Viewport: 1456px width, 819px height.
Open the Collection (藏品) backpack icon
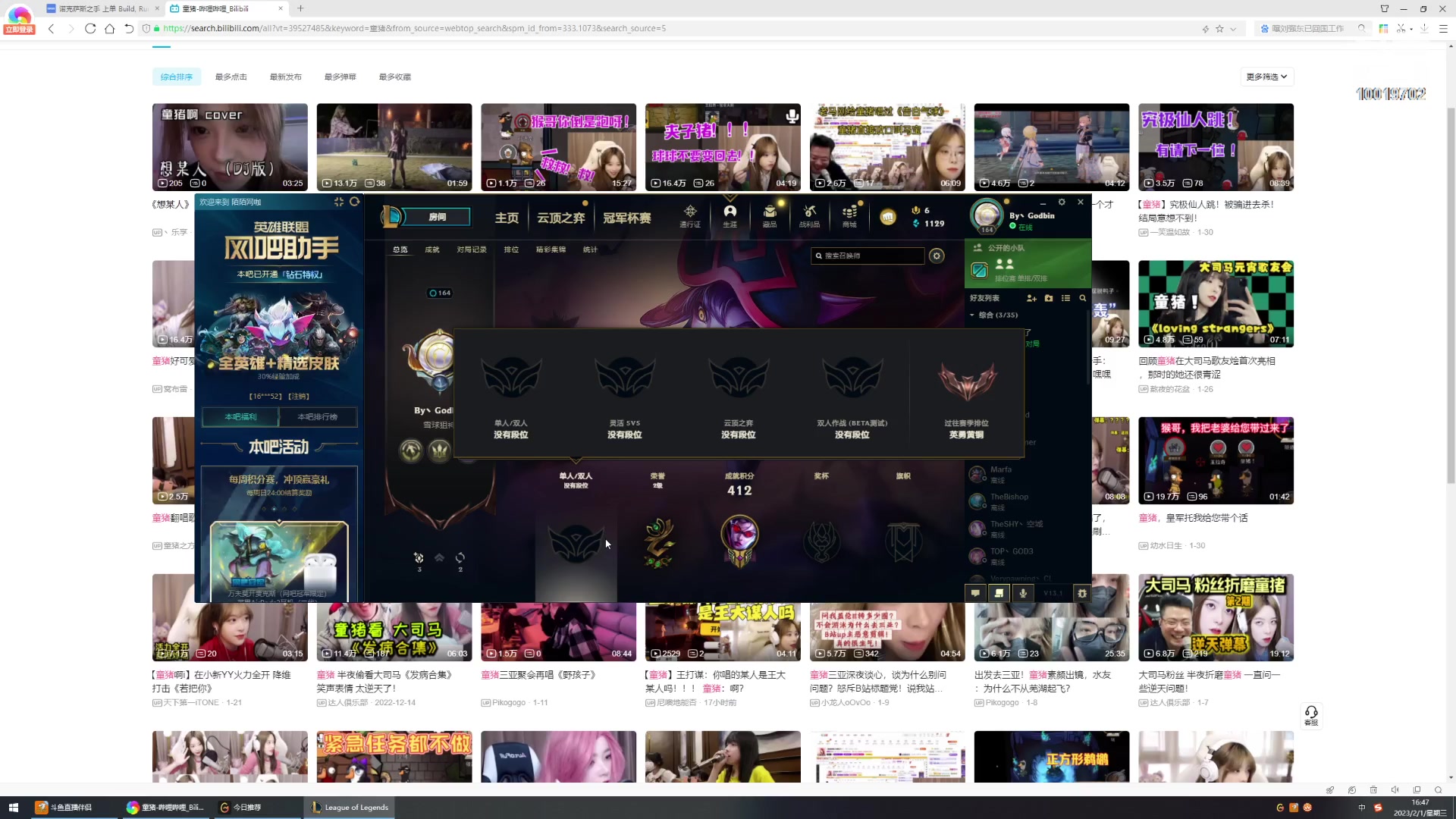coord(770,215)
